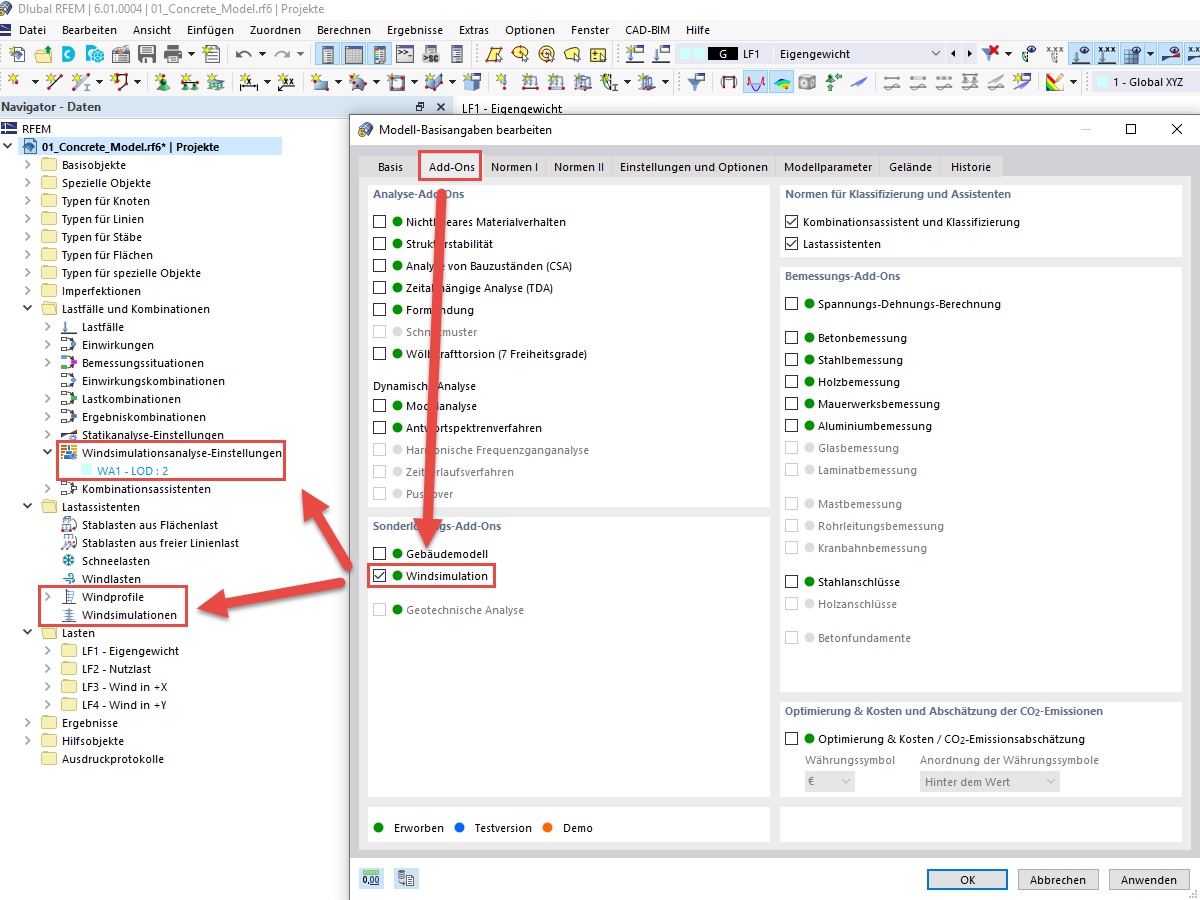Enable the Gebäudemodell checkbox
1200x900 pixels.
click(x=381, y=553)
